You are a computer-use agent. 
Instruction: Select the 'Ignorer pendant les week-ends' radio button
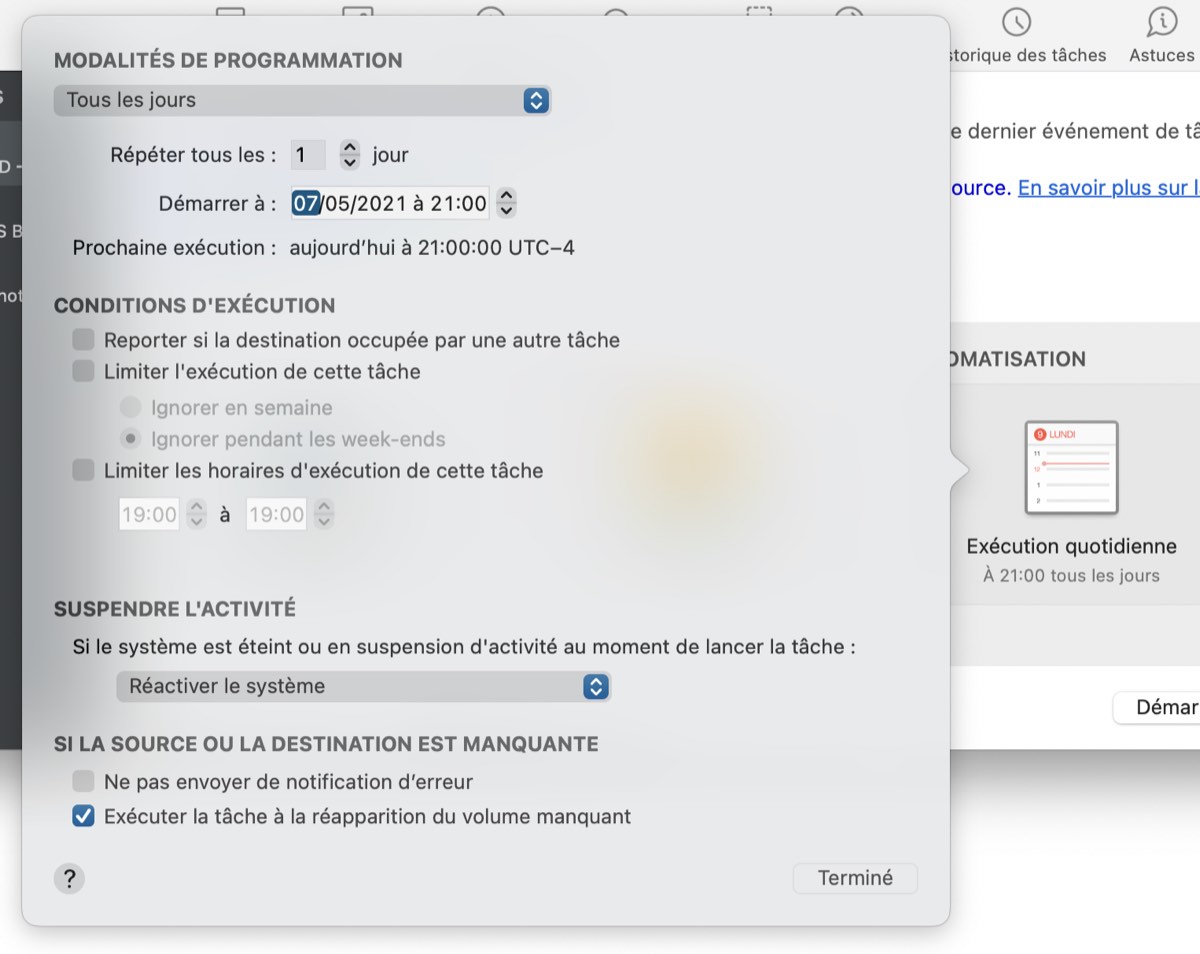(x=130, y=439)
